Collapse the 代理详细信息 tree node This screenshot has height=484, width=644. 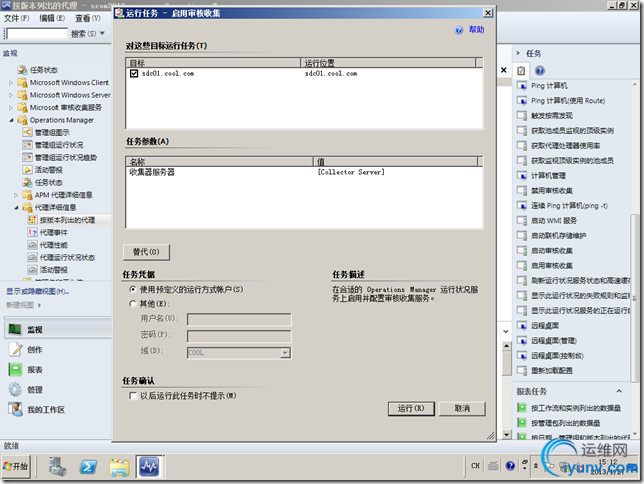(16, 207)
